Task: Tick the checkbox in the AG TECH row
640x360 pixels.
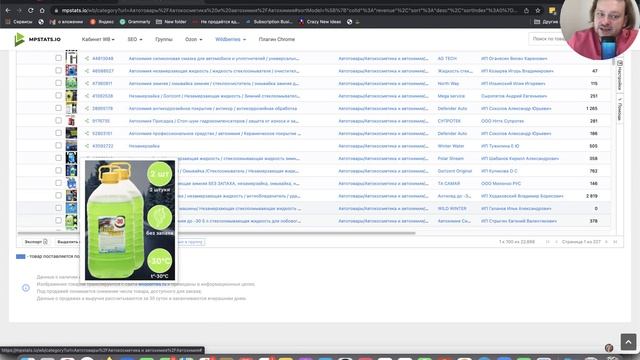Action: [x=58, y=58]
